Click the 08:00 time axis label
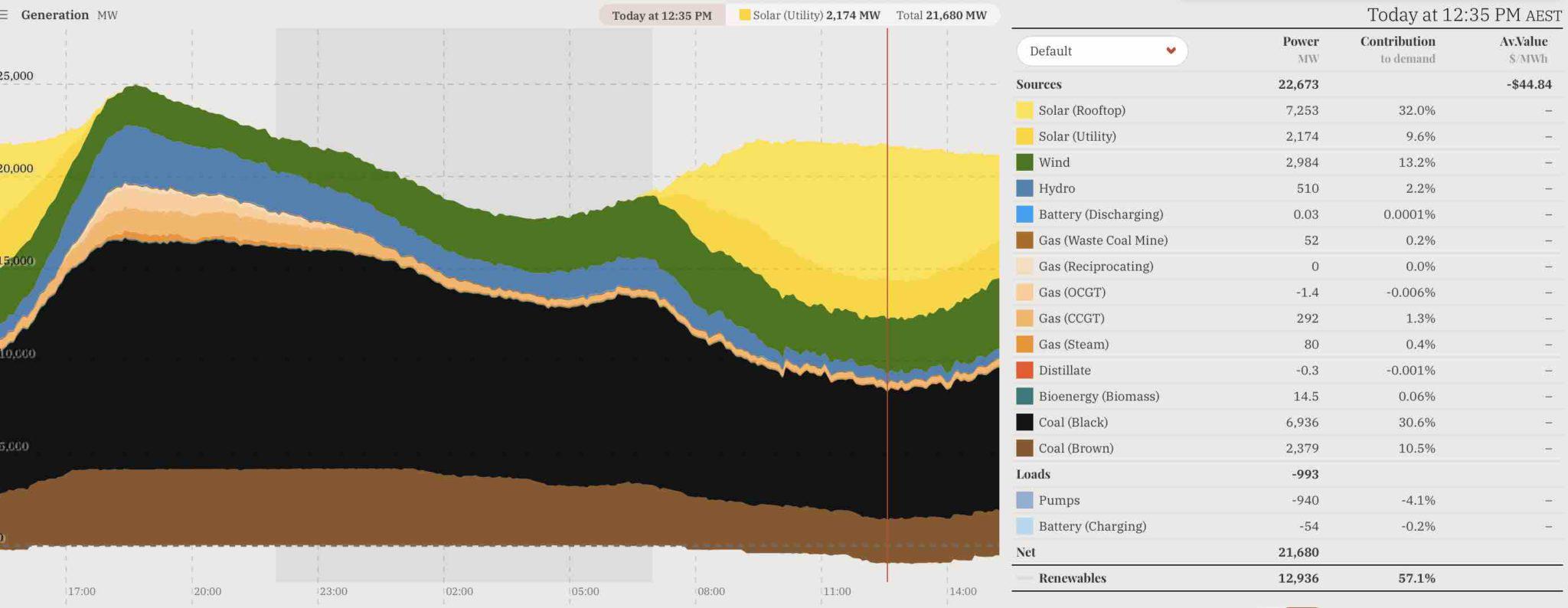 click(x=710, y=591)
